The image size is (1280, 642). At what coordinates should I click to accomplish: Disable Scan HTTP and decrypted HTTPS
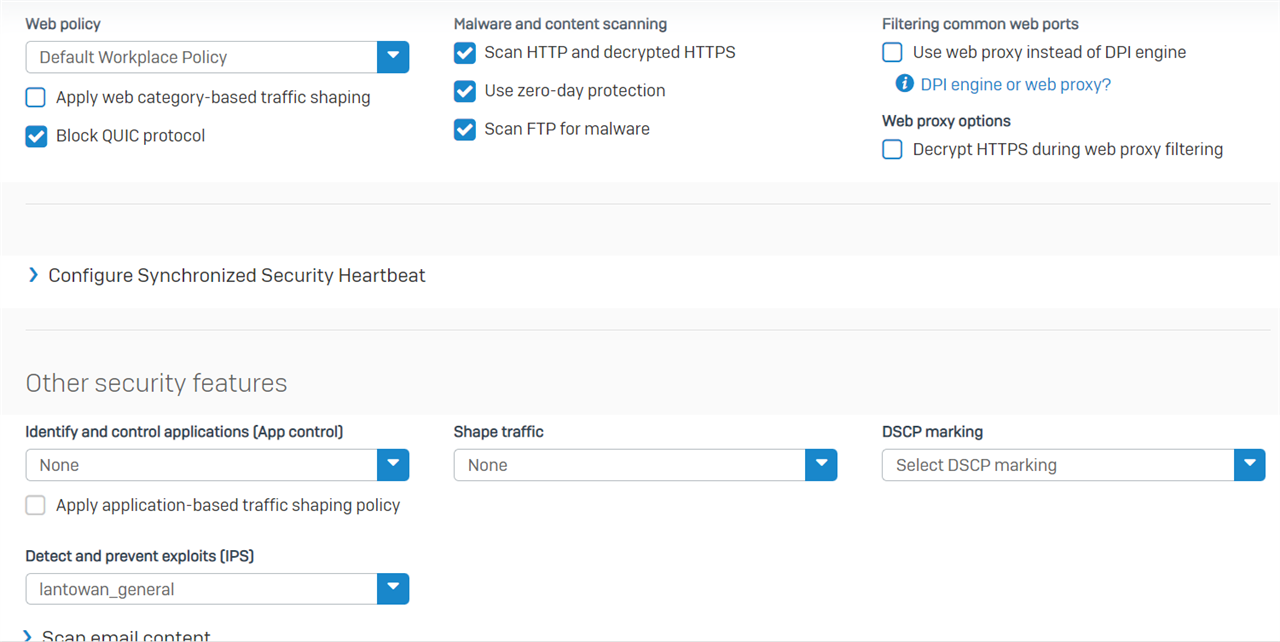point(465,53)
